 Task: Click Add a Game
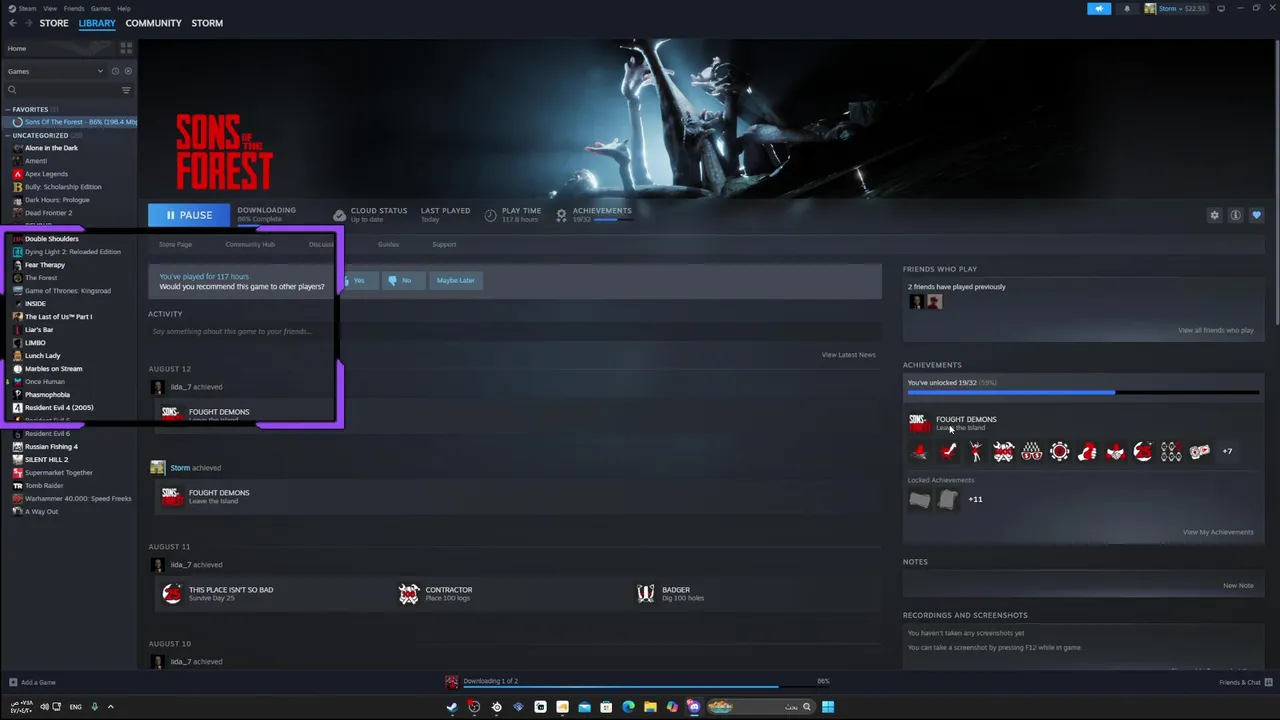click(33, 682)
